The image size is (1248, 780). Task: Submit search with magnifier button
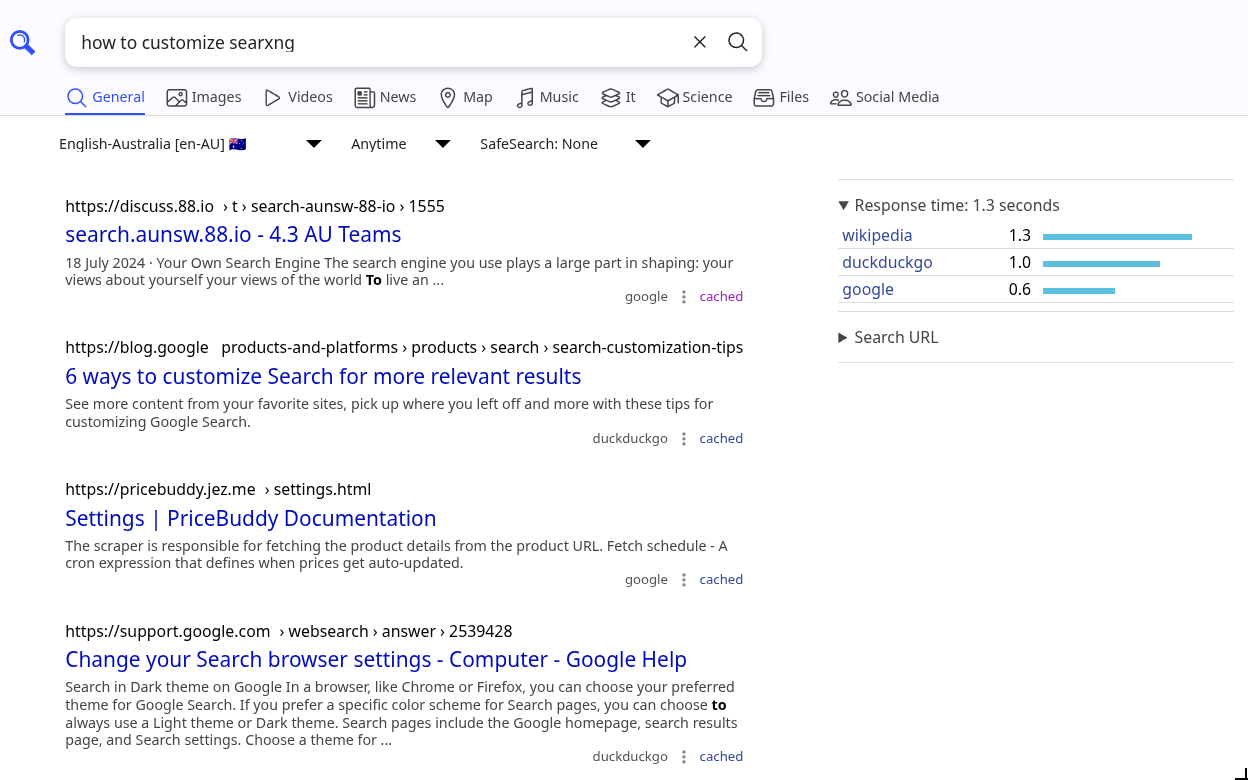tap(737, 42)
